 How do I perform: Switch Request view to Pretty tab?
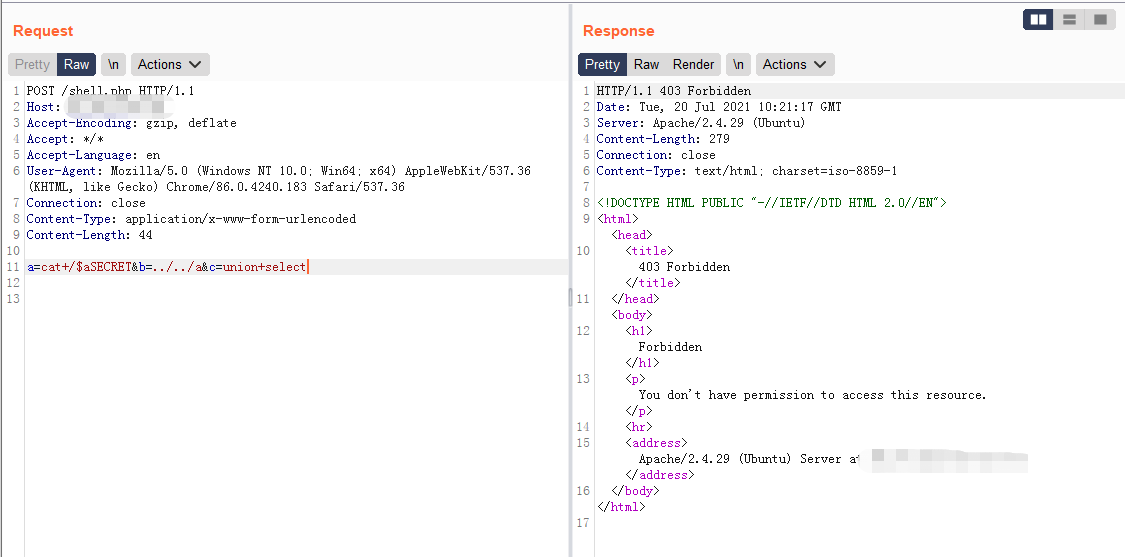click(32, 65)
